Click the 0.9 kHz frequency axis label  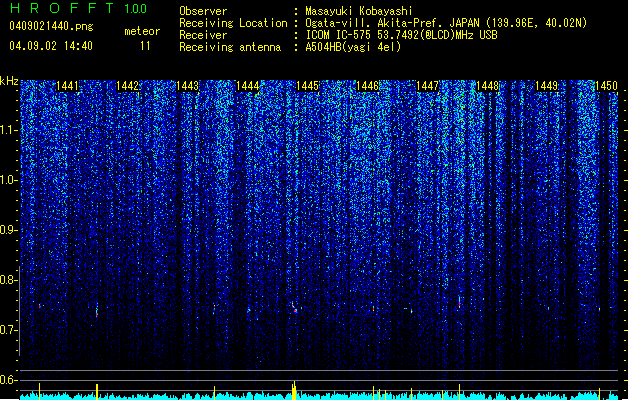point(9,230)
